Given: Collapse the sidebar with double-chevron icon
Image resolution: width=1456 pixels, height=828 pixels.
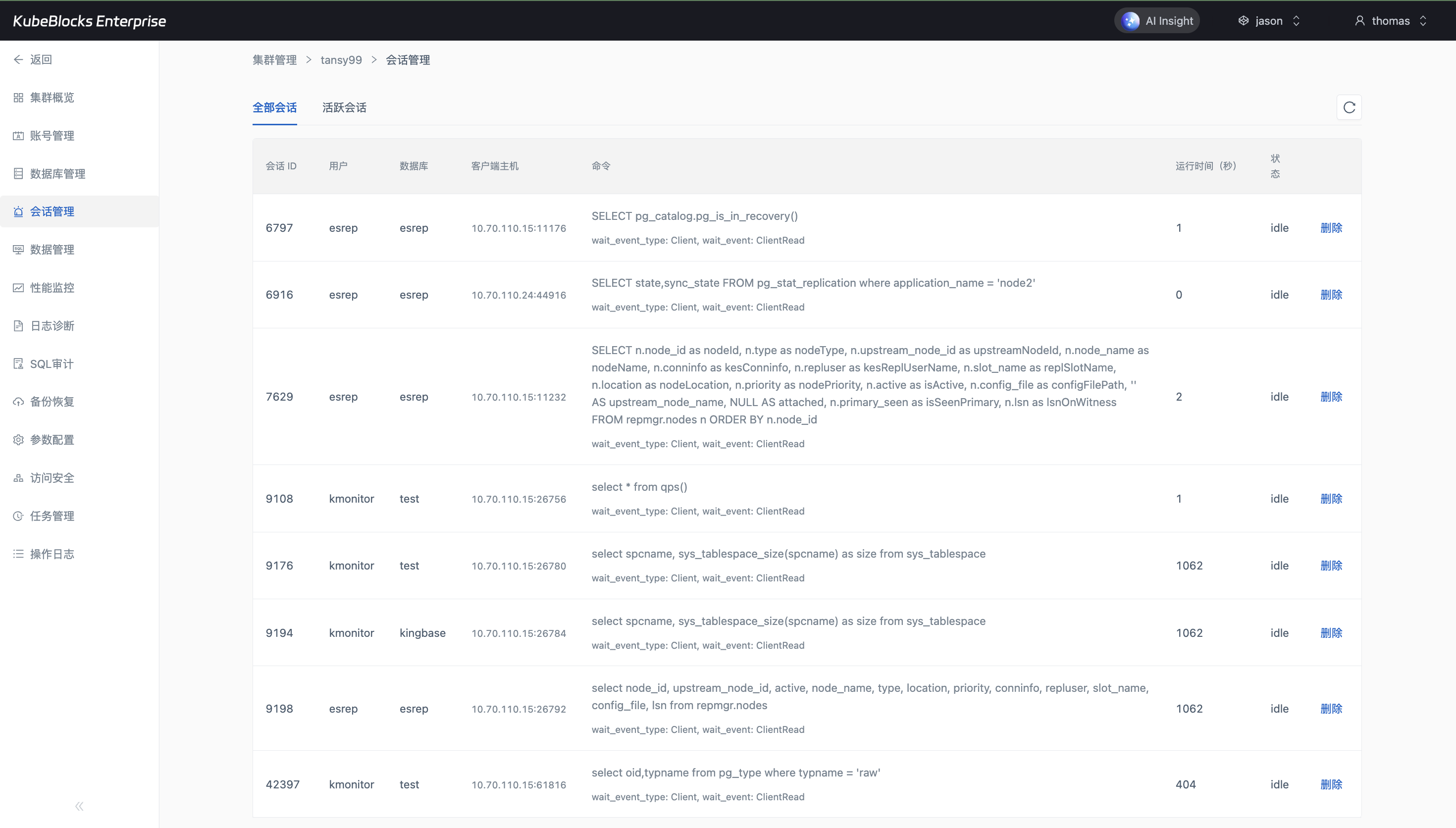Looking at the screenshot, I should point(79,806).
